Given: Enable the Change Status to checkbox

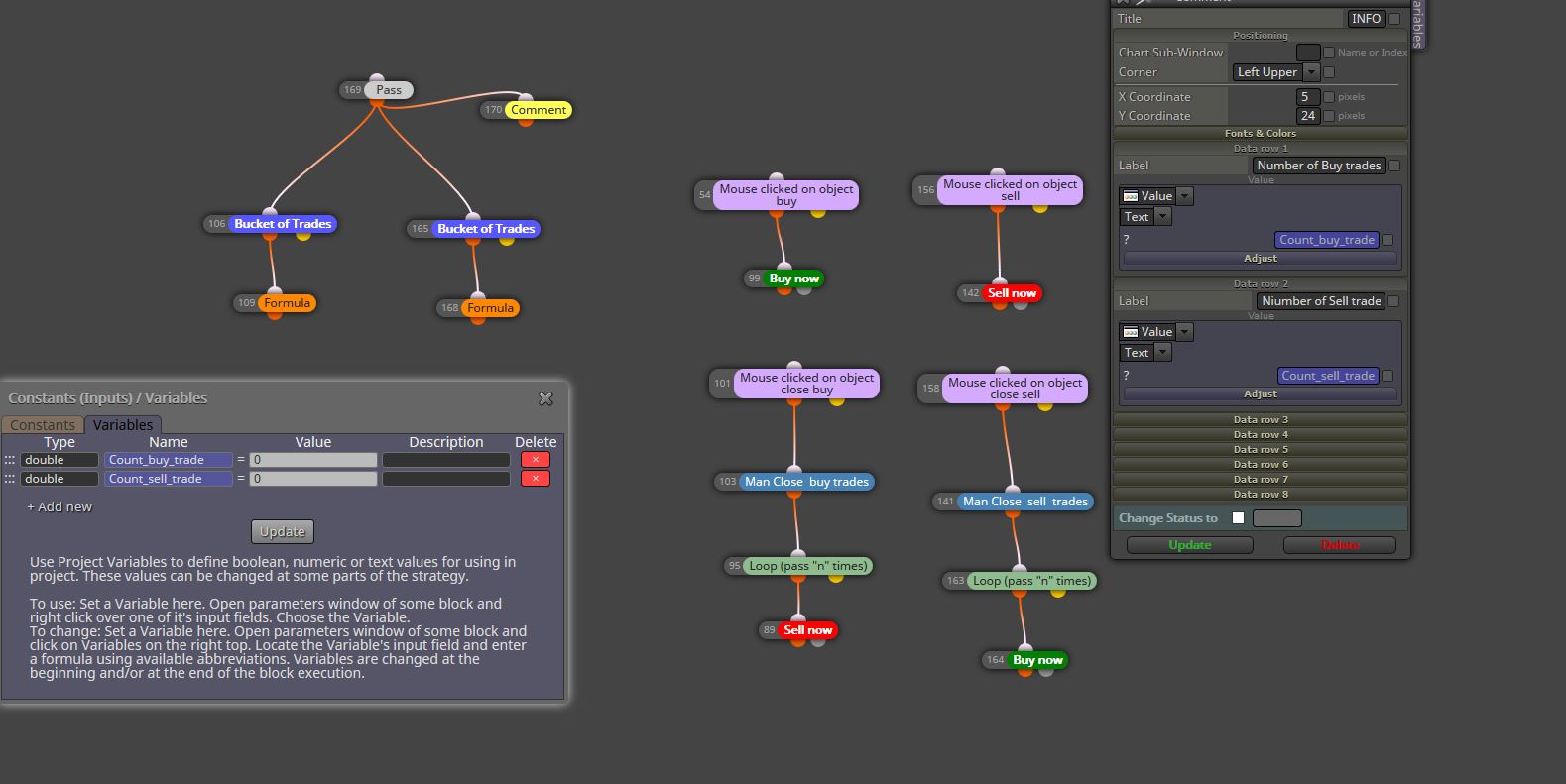Looking at the screenshot, I should click(x=1238, y=518).
